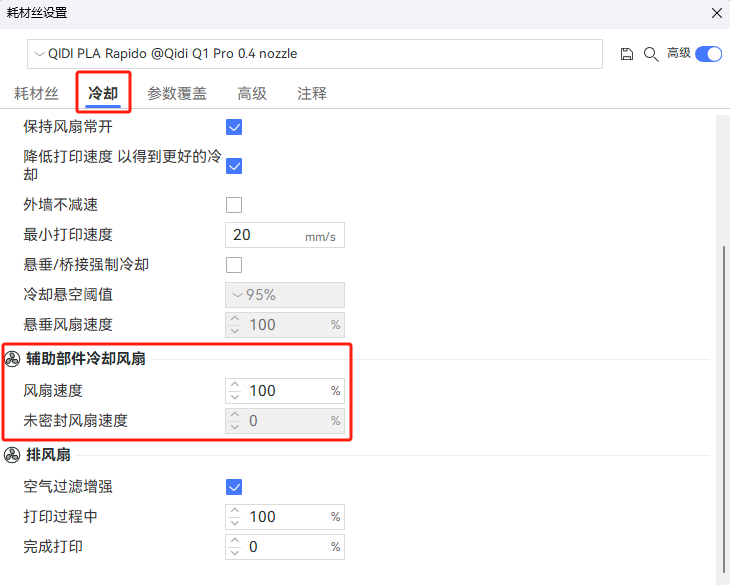Increase 完成打印 value with up arrow

235,541
